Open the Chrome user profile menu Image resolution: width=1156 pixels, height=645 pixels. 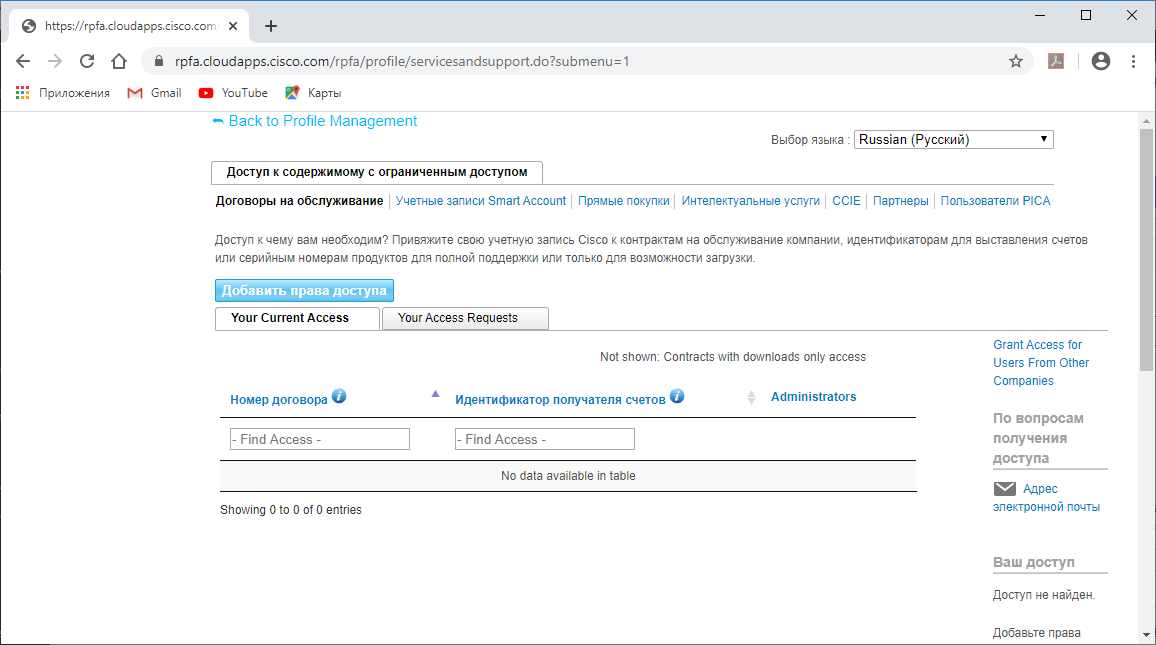1101,61
